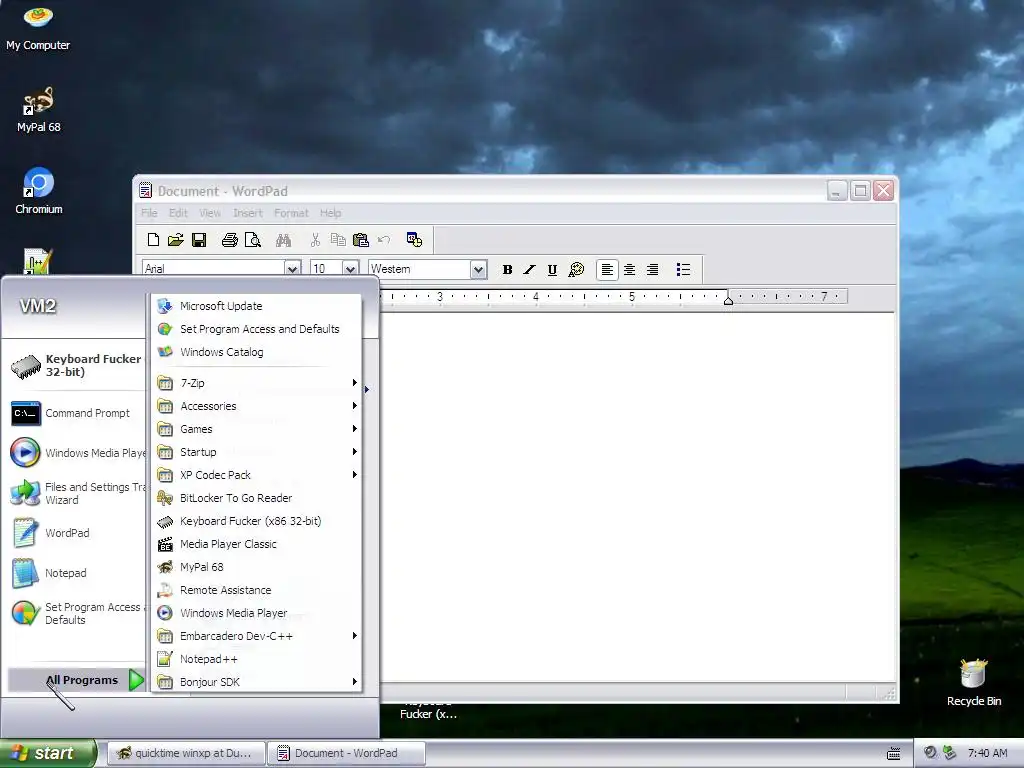
Task: Open the Edit menu in WordPad
Action: 178,213
